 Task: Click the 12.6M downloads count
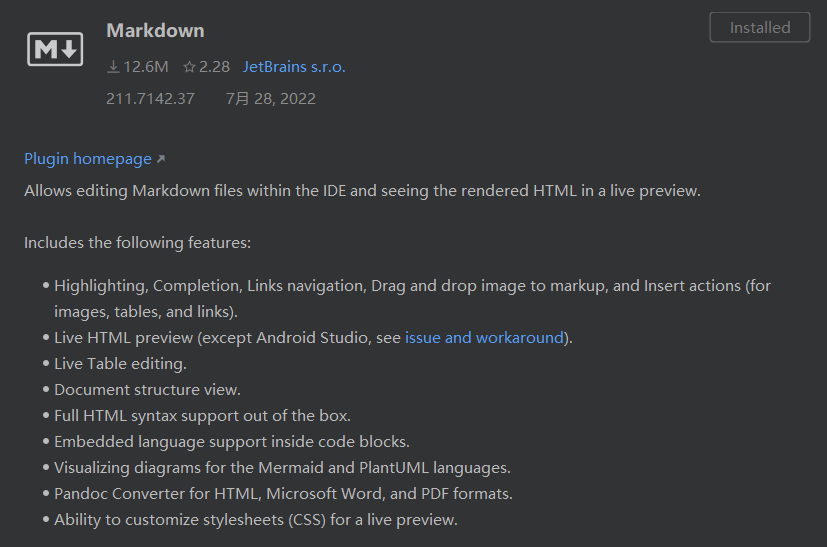[146, 67]
